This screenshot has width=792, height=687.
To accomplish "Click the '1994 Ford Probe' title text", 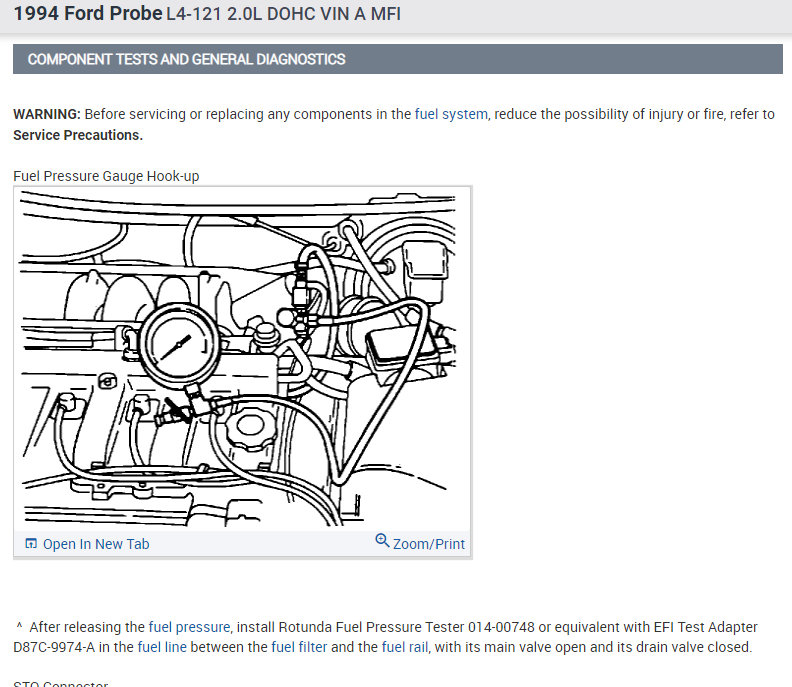I will [88, 14].
